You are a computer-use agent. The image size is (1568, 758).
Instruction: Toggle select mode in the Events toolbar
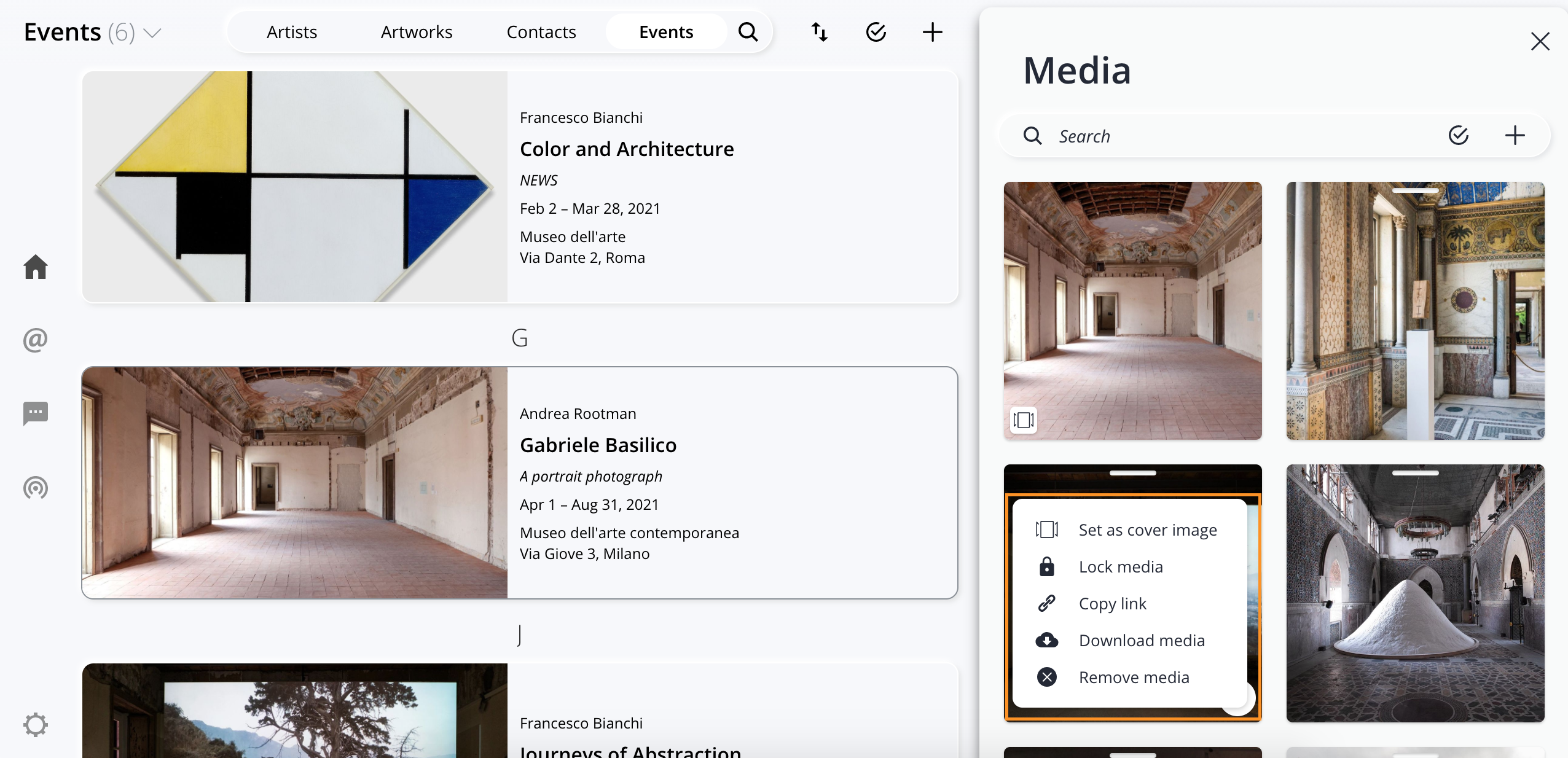tap(876, 32)
